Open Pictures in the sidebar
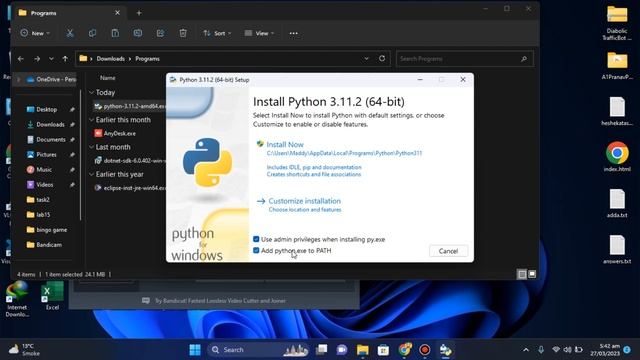The image size is (640, 360). tap(46, 155)
